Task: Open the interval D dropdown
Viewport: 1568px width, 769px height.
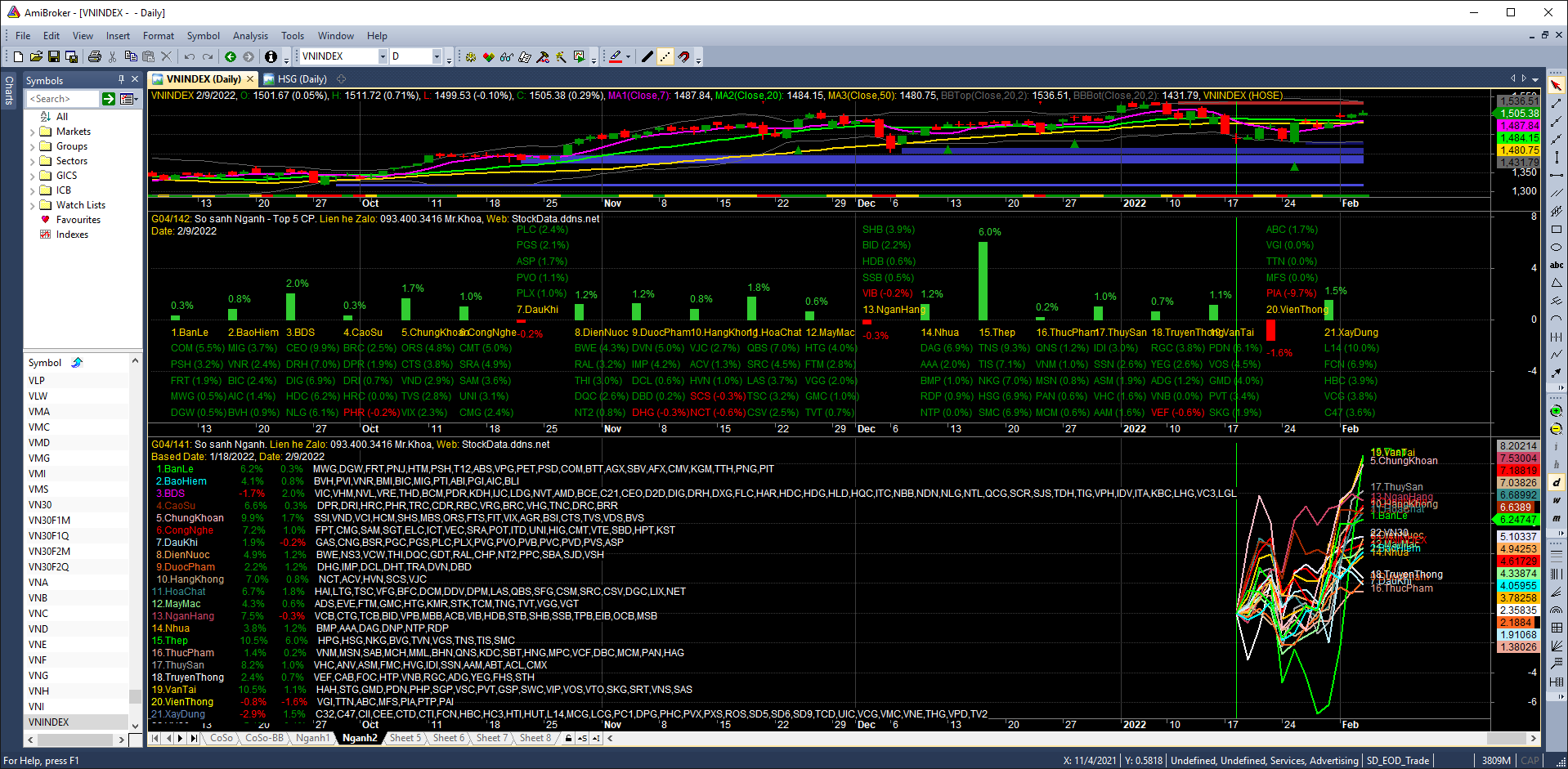Action: pyautogui.click(x=437, y=56)
